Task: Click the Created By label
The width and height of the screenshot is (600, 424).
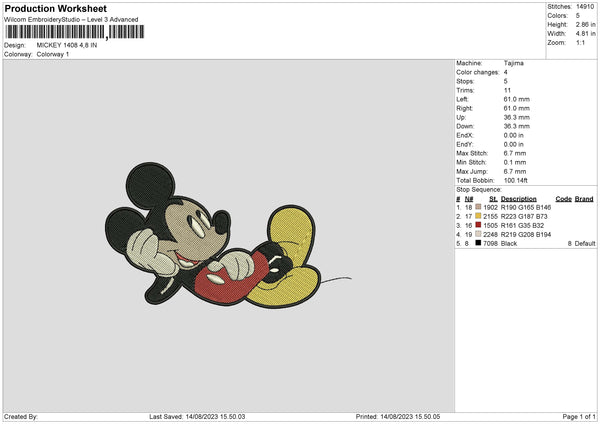Action: point(21,416)
